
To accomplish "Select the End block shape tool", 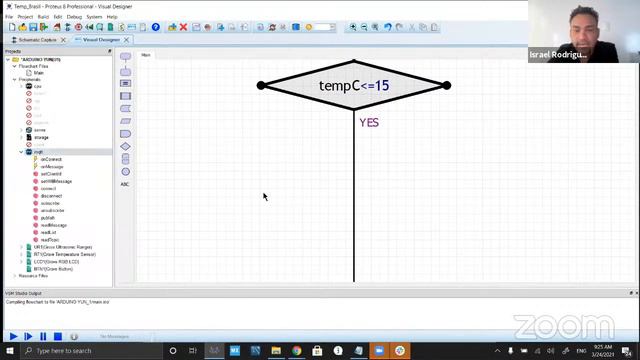I will point(125,71).
